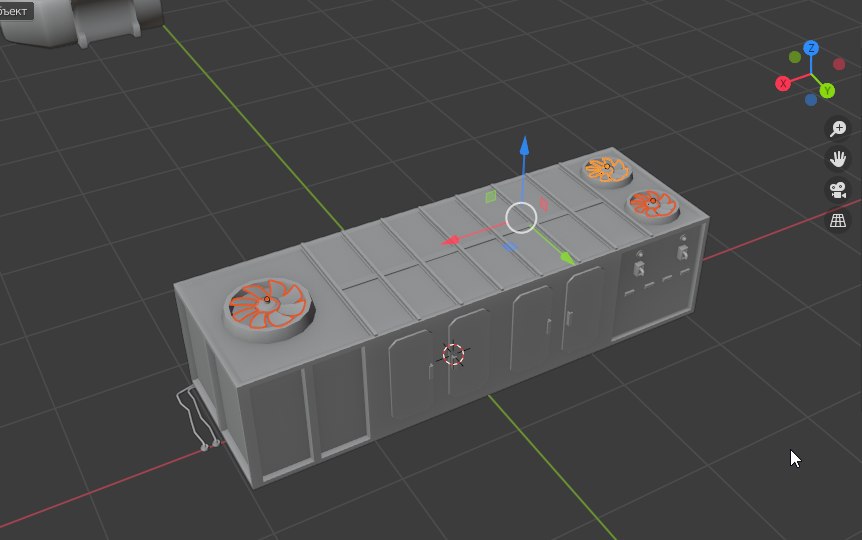This screenshot has width=862, height=540.
Task: Click the red X axis on the navigation gizmo
Action: (x=783, y=84)
